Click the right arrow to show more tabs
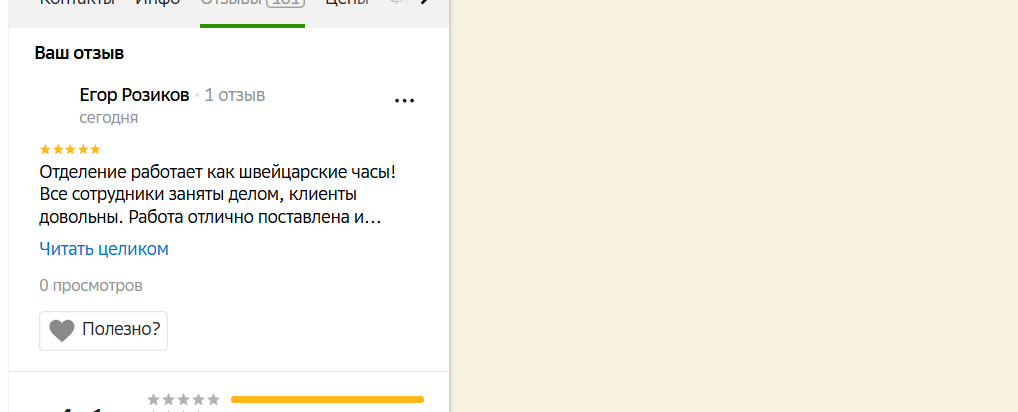1018x412 pixels. click(425, 3)
